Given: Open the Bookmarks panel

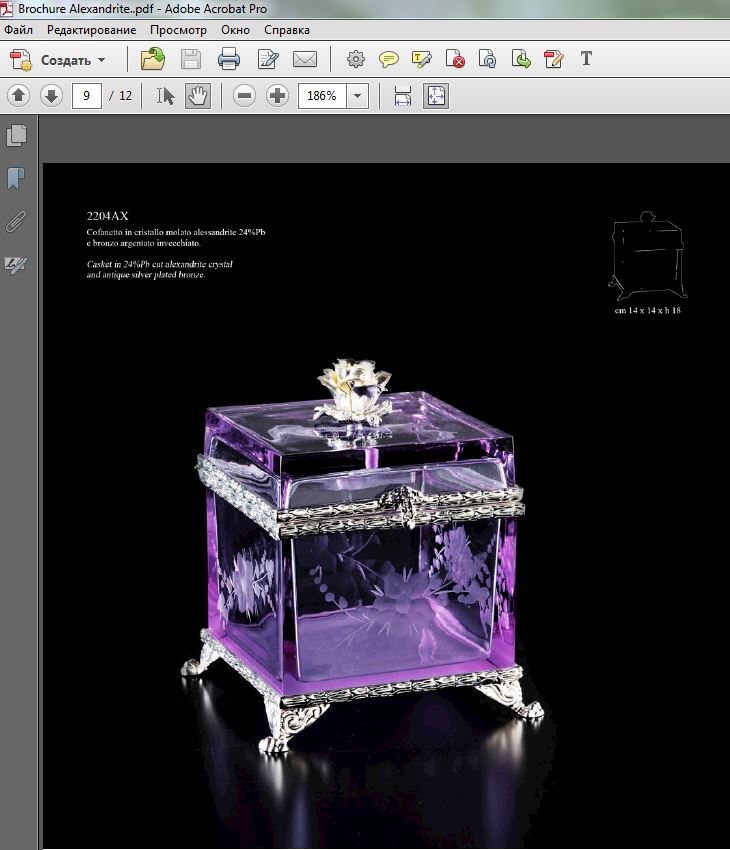Looking at the screenshot, I should click(16, 178).
